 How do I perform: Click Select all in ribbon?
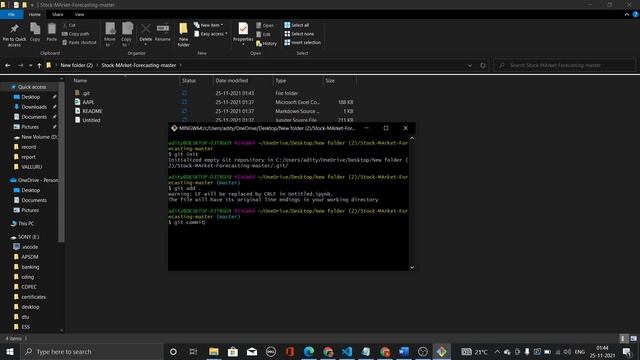click(x=297, y=25)
